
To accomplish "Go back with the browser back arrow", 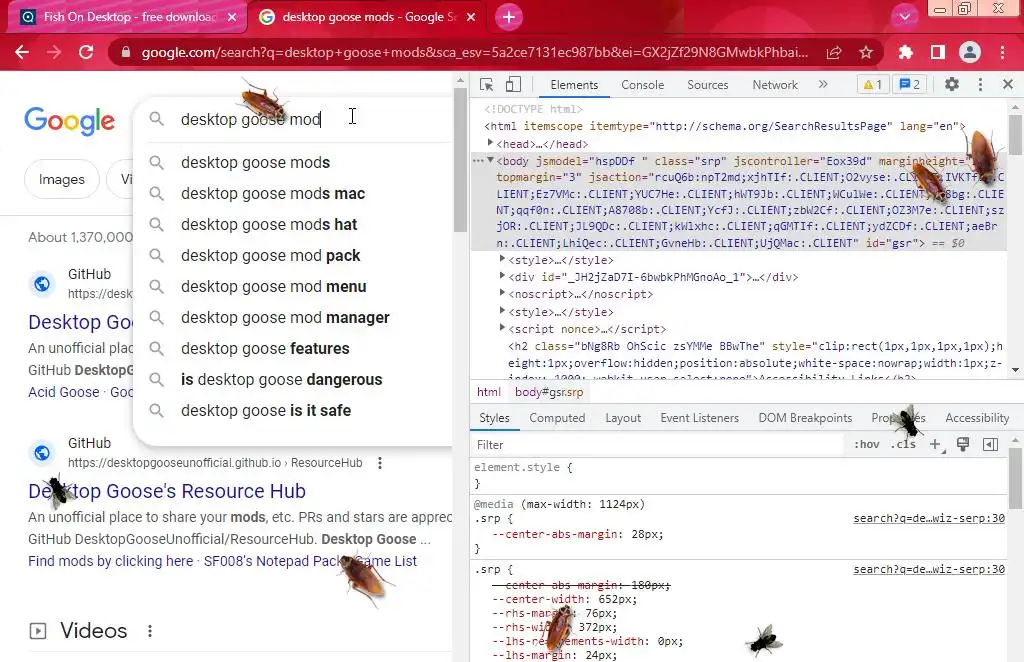I will pos(22,52).
